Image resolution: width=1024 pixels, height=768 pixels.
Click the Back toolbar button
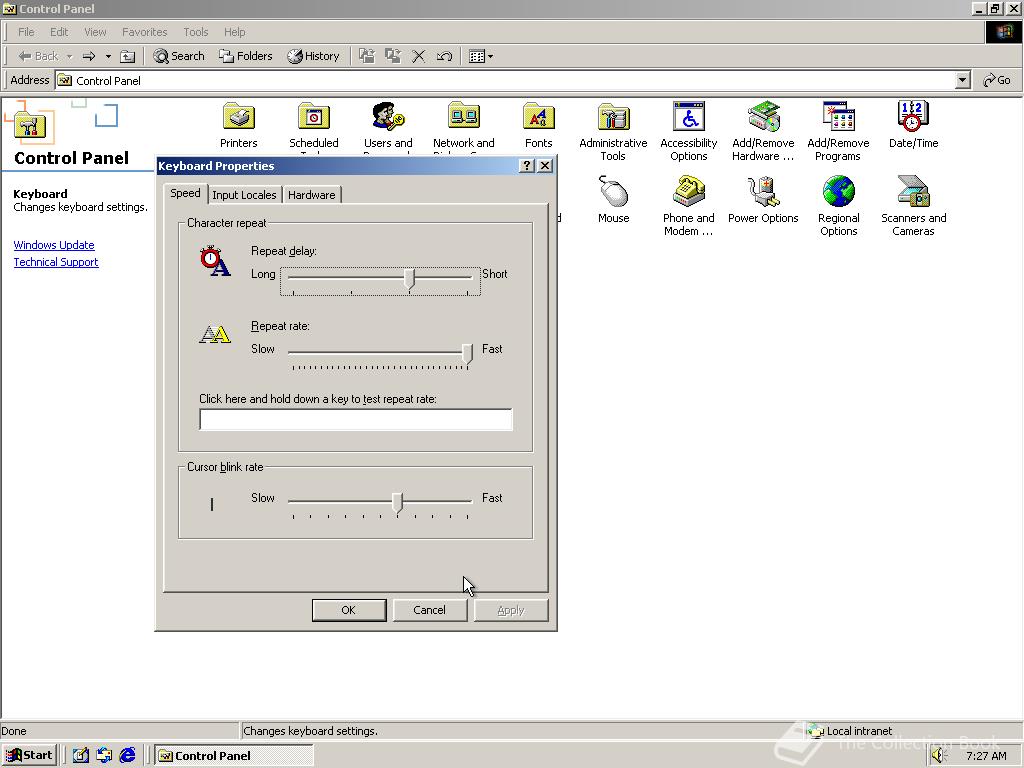38,56
